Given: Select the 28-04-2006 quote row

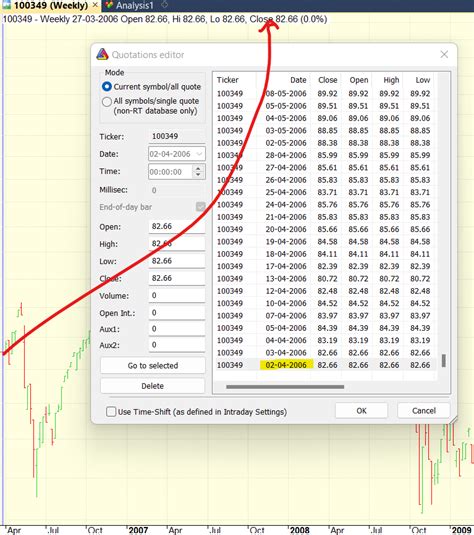Looking at the screenshot, I should pos(325,155).
